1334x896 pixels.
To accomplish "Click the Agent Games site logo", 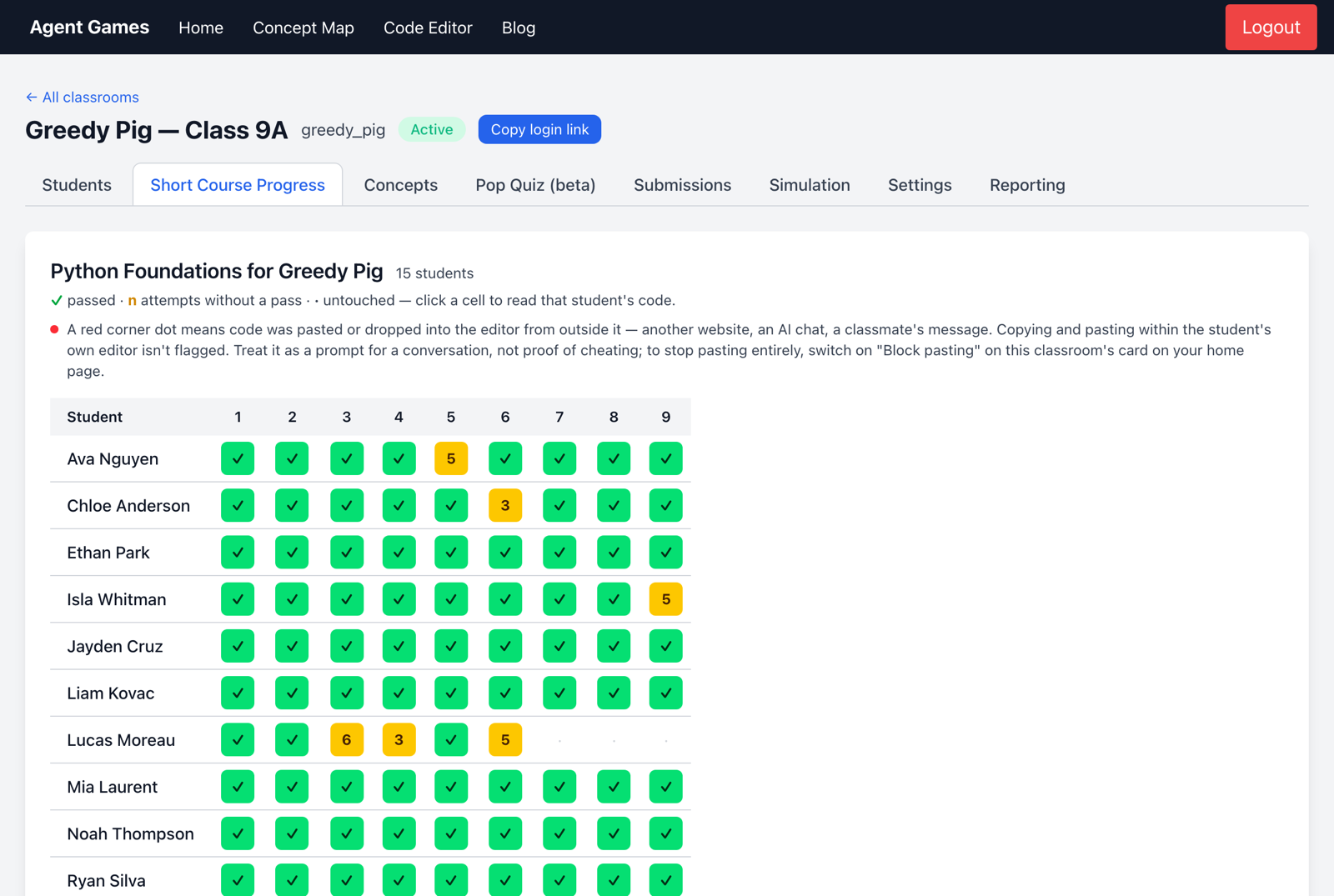I will (89, 28).
